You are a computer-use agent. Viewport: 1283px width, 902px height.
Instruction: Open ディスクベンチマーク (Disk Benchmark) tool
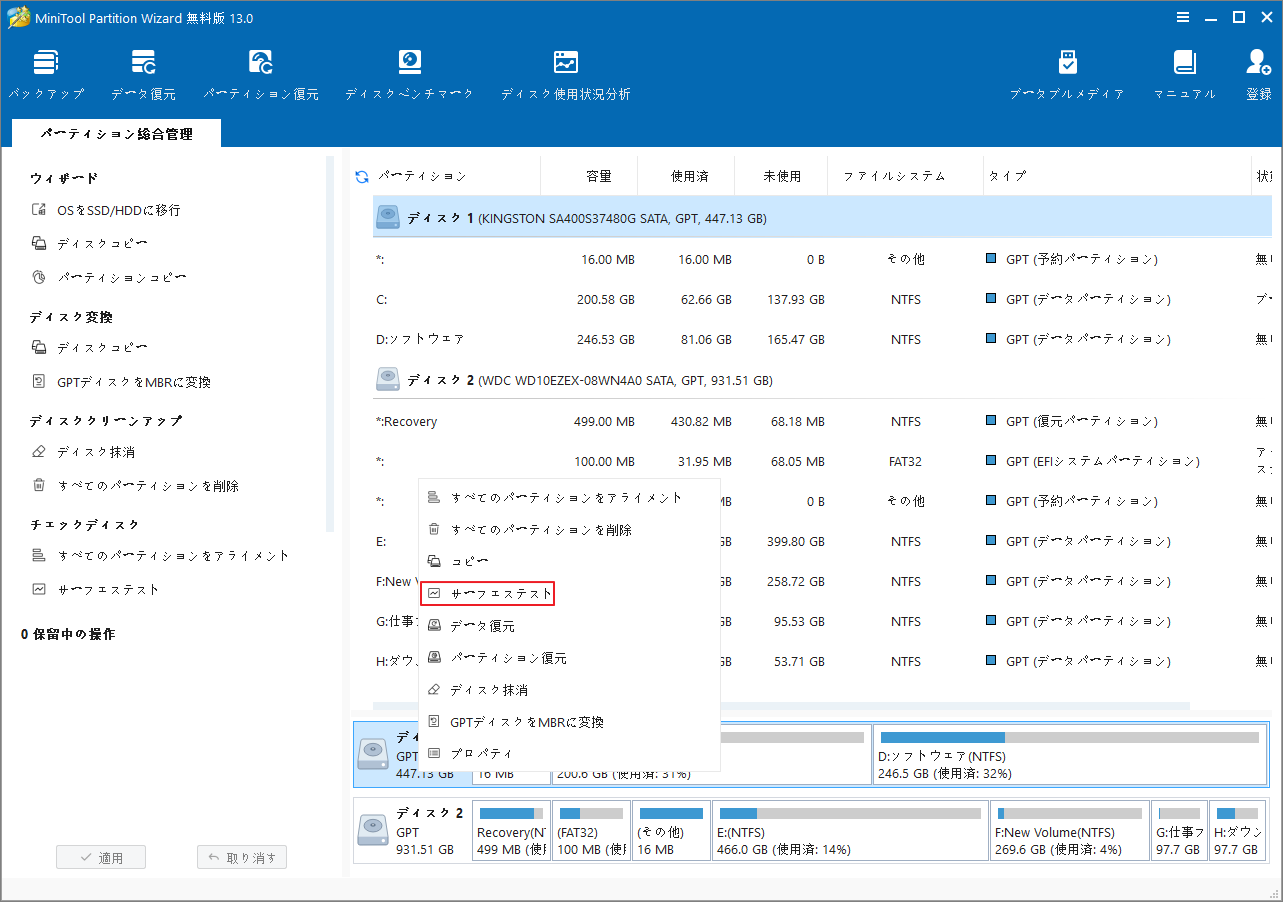409,75
